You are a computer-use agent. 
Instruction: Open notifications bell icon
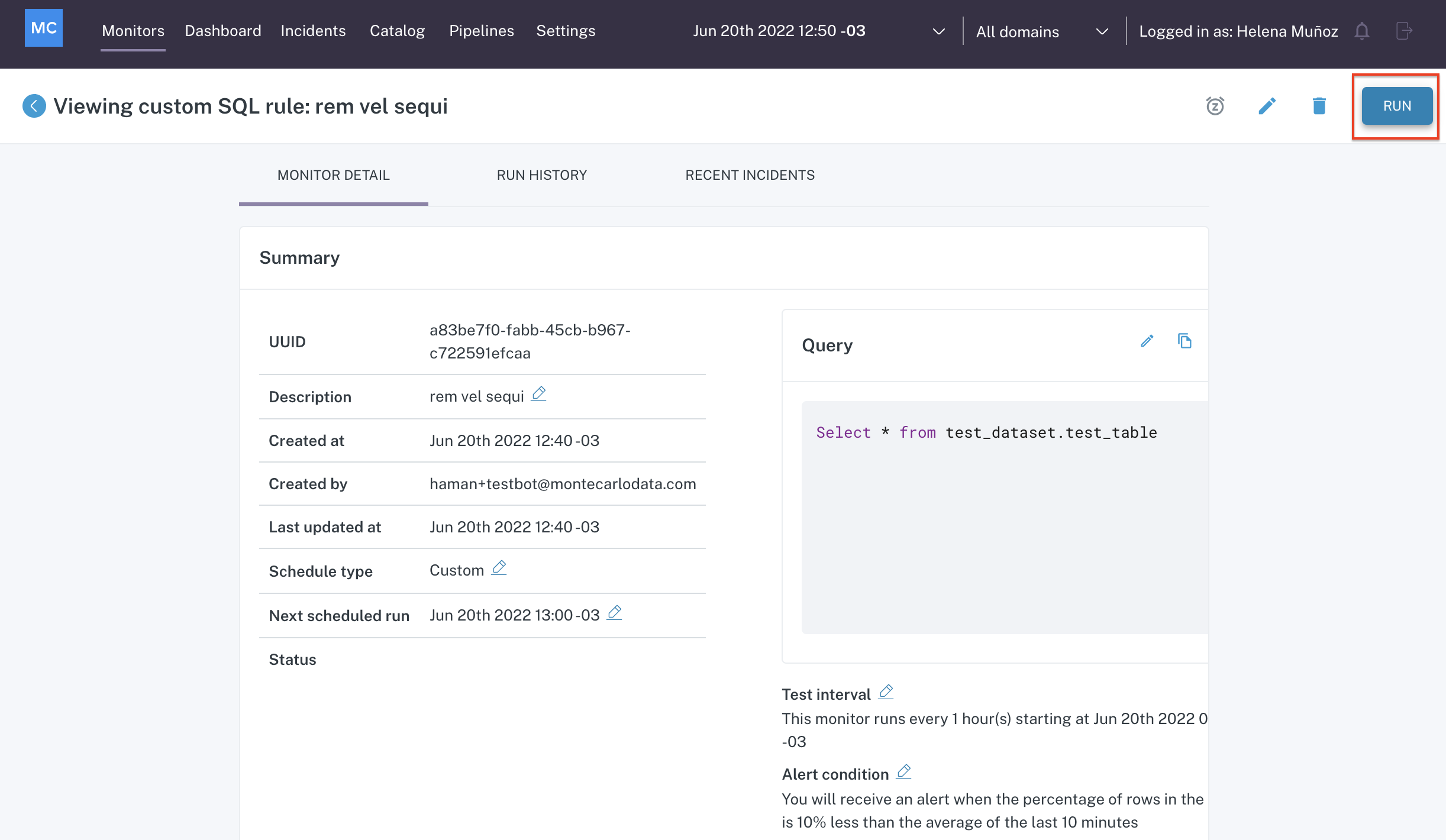(x=1362, y=31)
